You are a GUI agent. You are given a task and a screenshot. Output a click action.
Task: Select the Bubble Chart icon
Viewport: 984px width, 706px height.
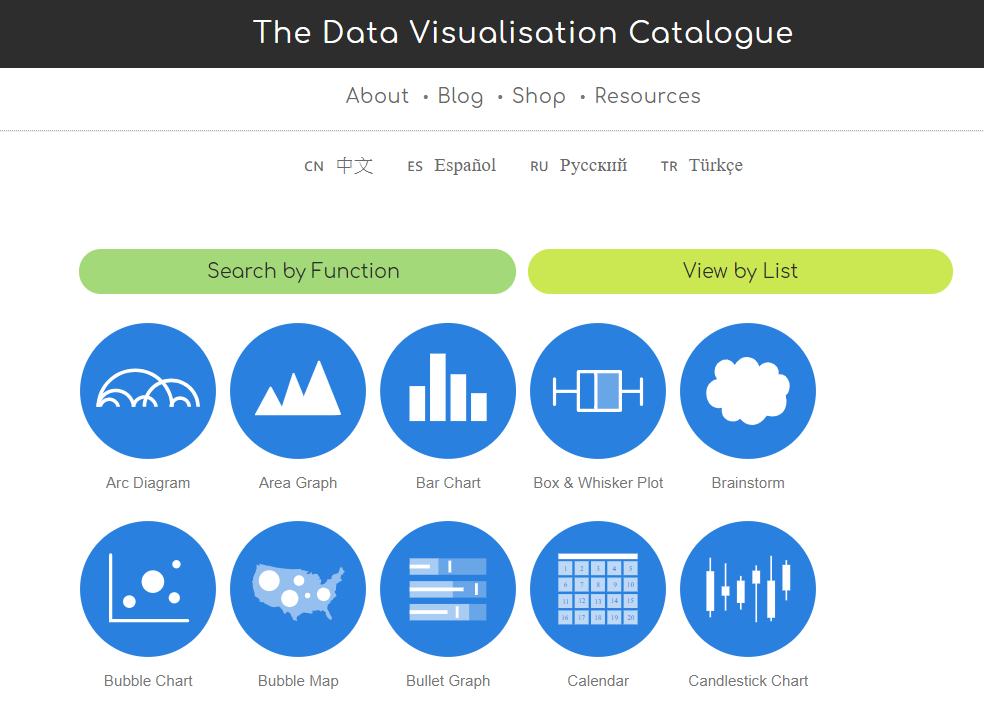click(148, 589)
